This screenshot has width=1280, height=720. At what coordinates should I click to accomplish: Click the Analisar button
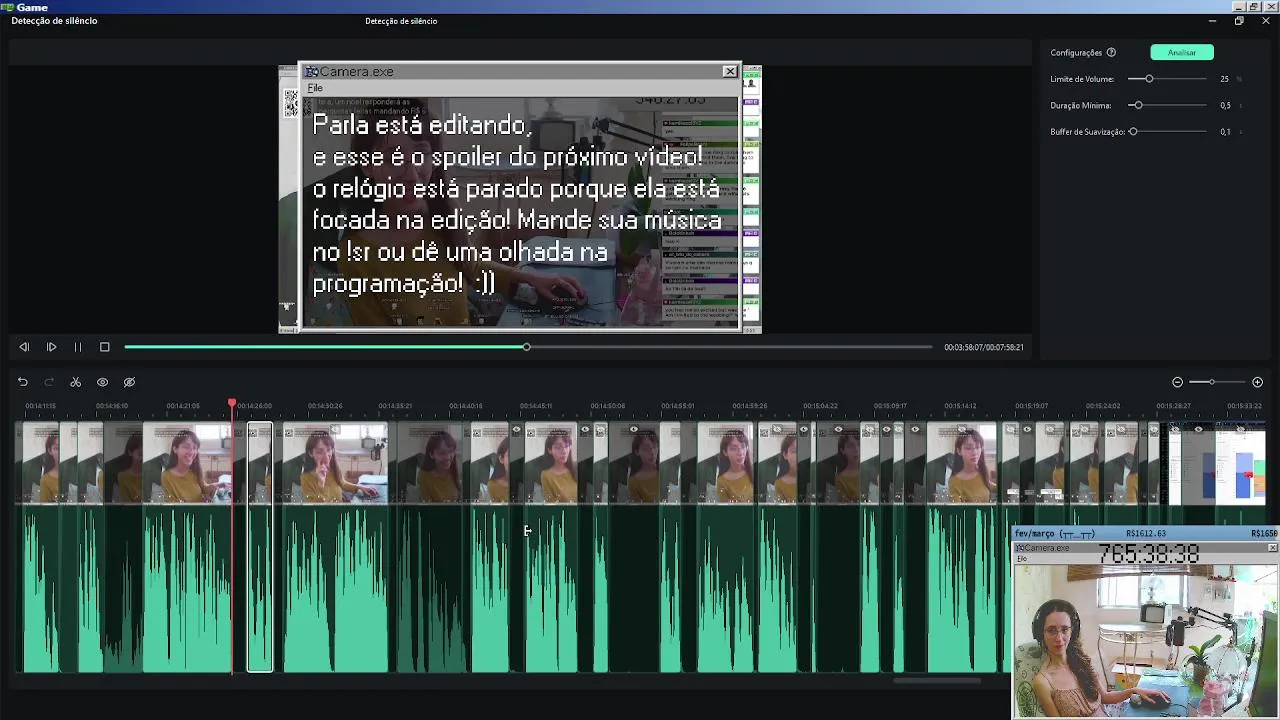pos(1182,52)
